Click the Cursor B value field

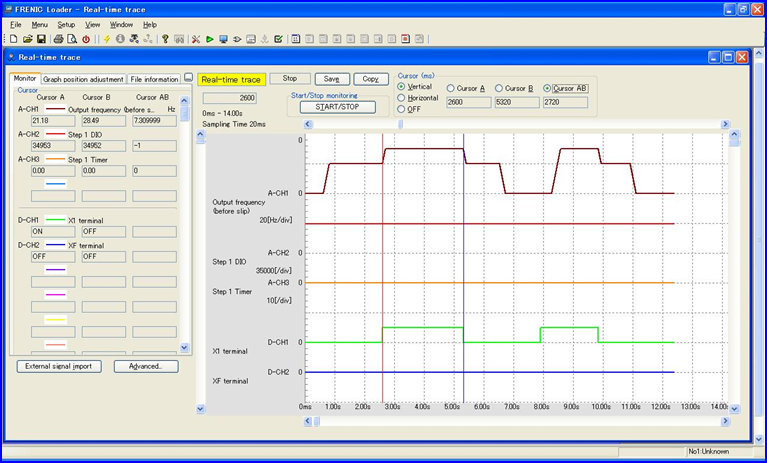click(516, 102)
